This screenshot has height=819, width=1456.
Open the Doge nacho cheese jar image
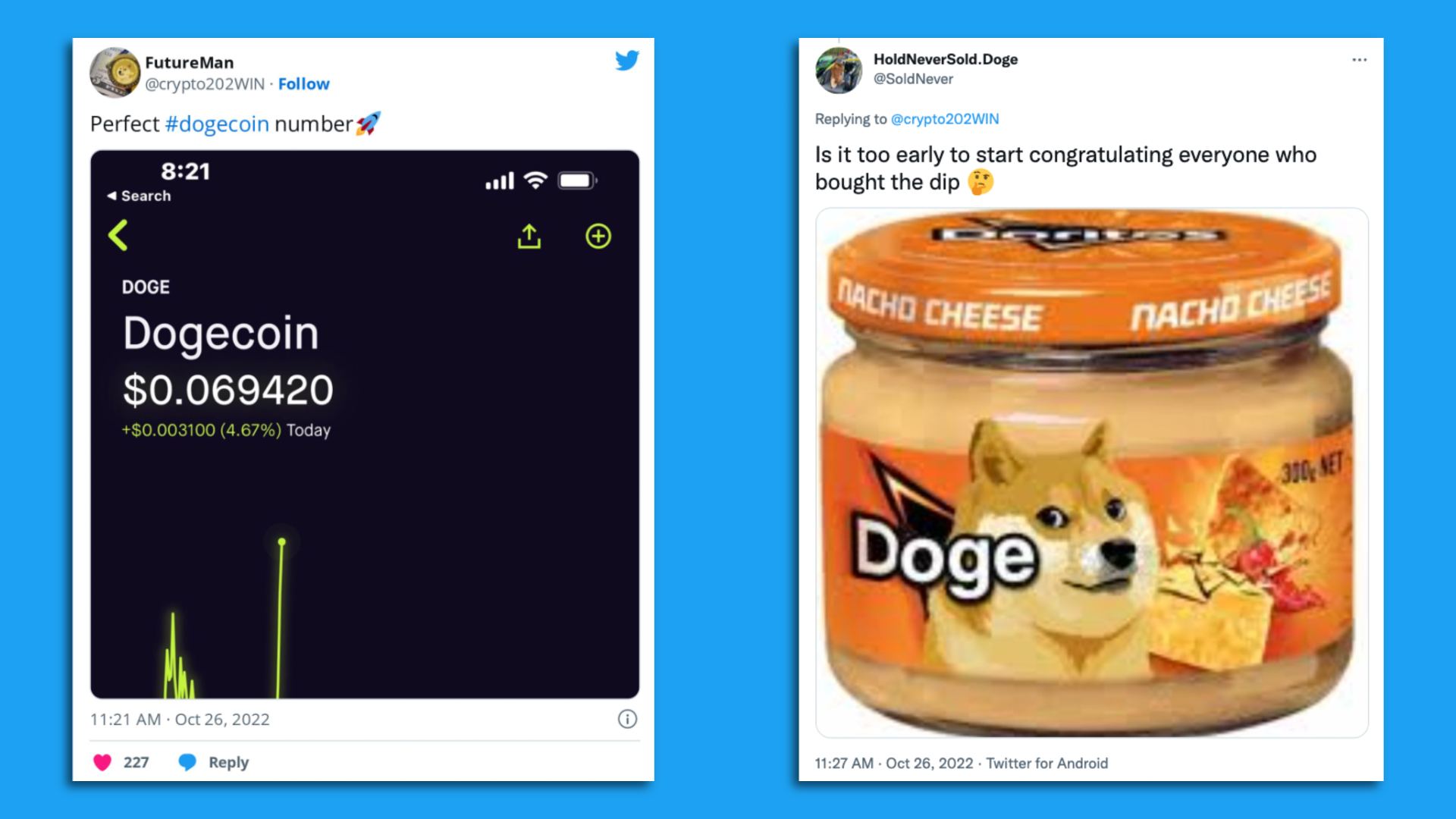pos(1091,472)
